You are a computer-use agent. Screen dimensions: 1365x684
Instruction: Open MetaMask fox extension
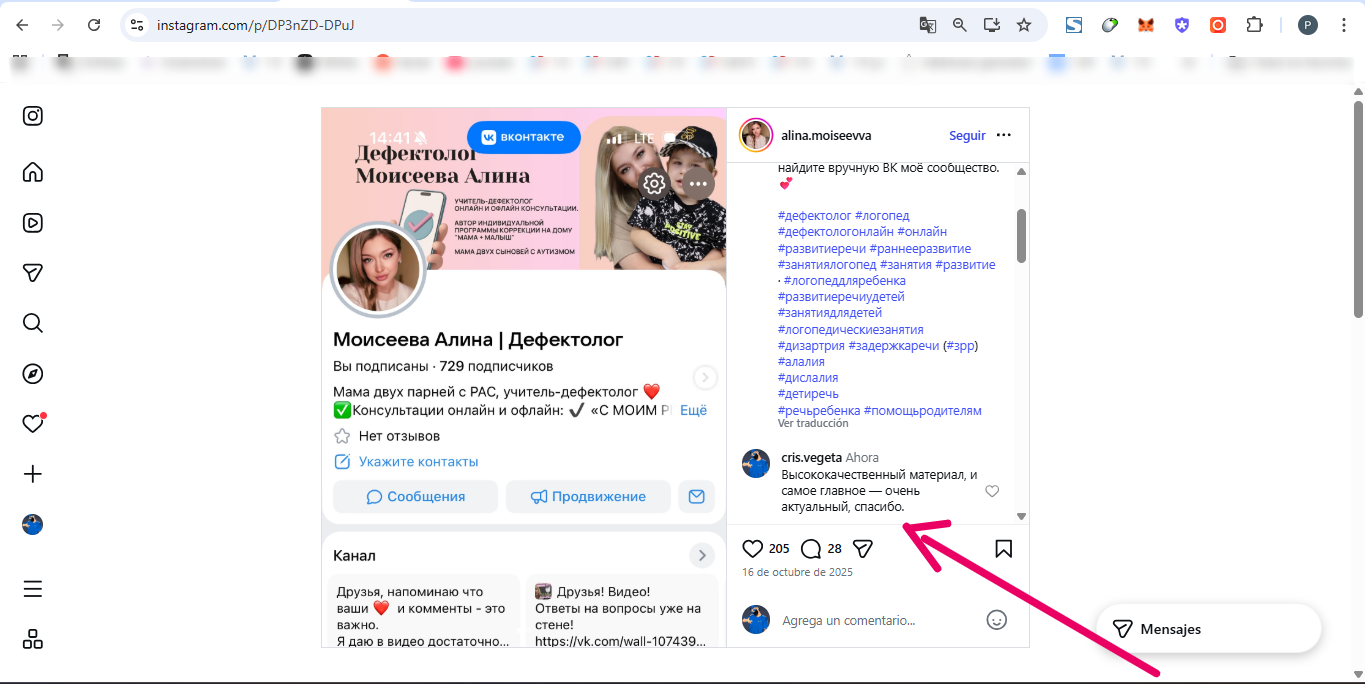pyautogui.click(x=1146, y=25)
